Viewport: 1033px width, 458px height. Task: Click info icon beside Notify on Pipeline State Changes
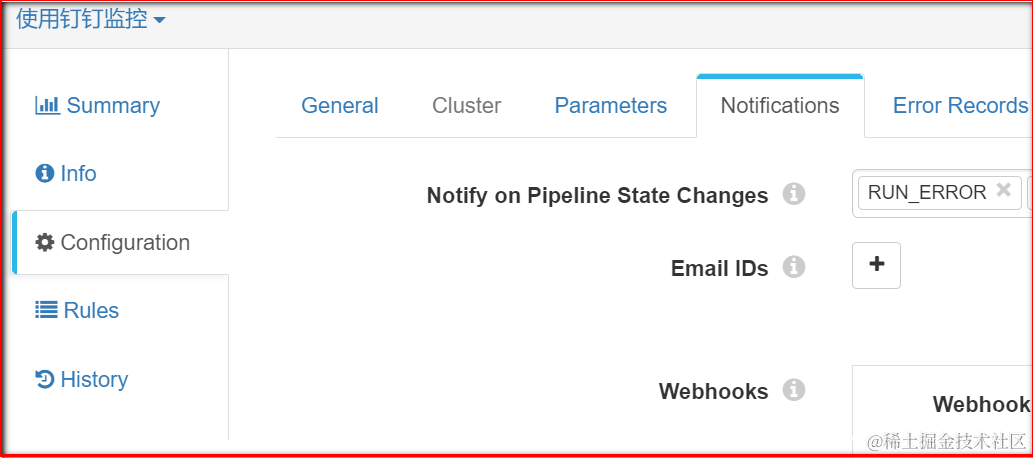tap(794, 194)
